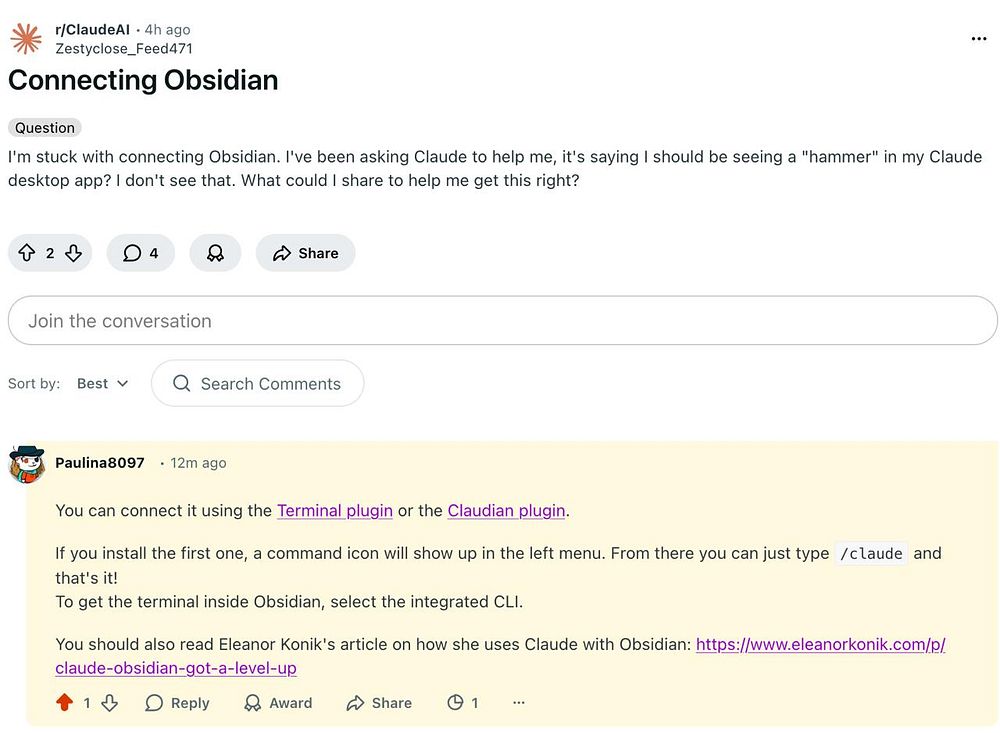Click Paulina8097's snoo avatar
This screenshot has height=733, width=1000.
(27, 464)
